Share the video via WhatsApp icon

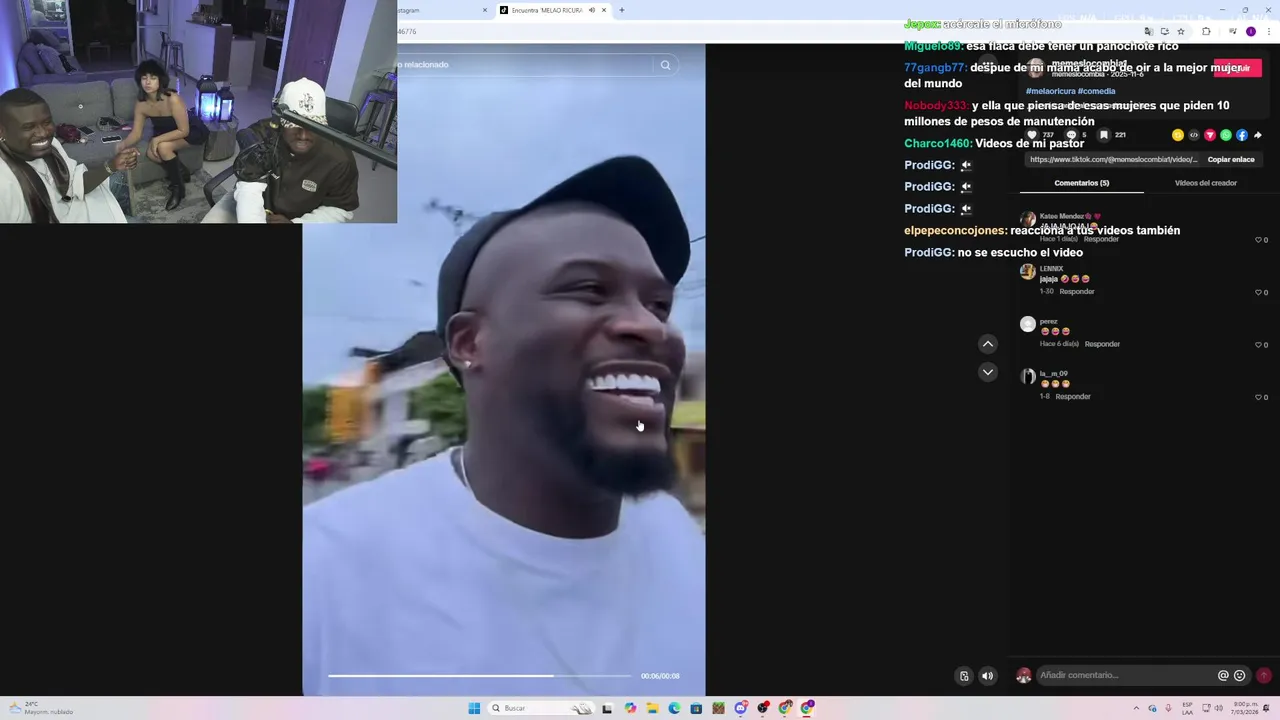point(1226,135)
